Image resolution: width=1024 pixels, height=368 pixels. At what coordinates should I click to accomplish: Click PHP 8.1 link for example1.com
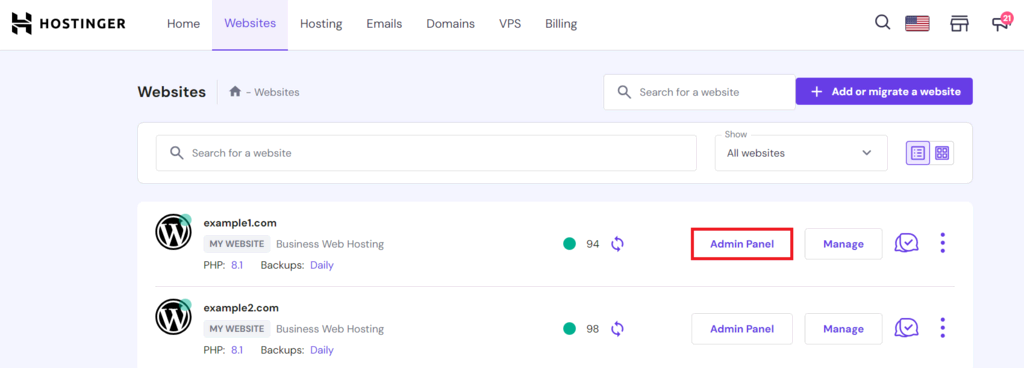click(x=237, y=266)
